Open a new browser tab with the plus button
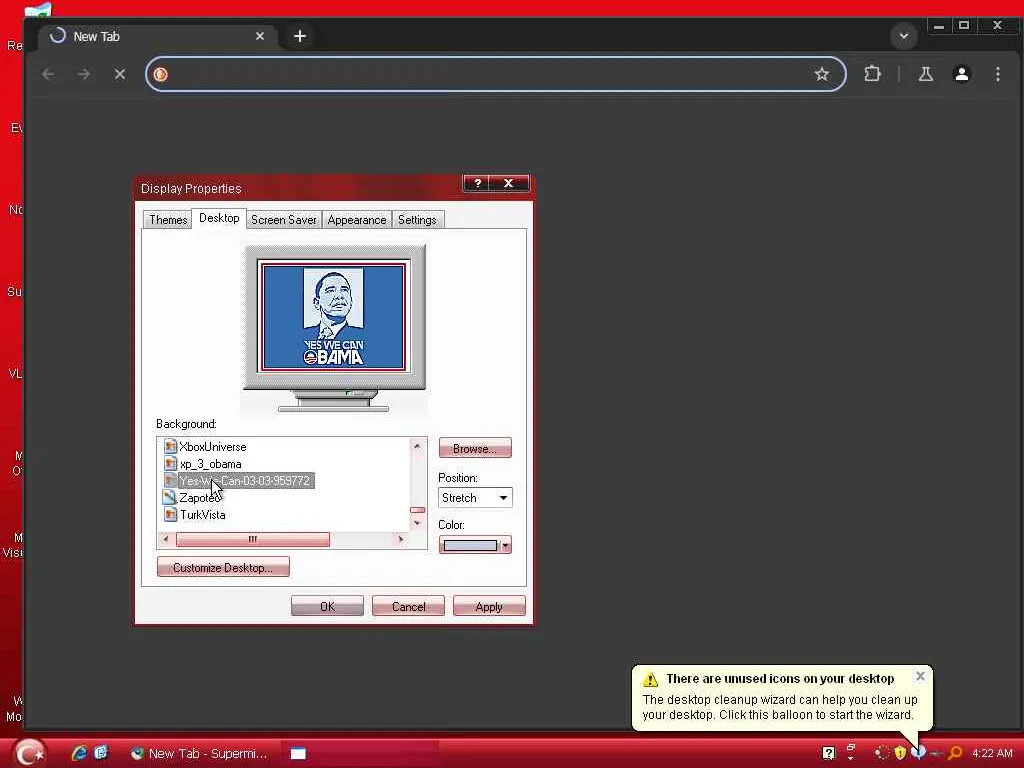The height and width of the screenshot is (768, 1024). [300, 36]
